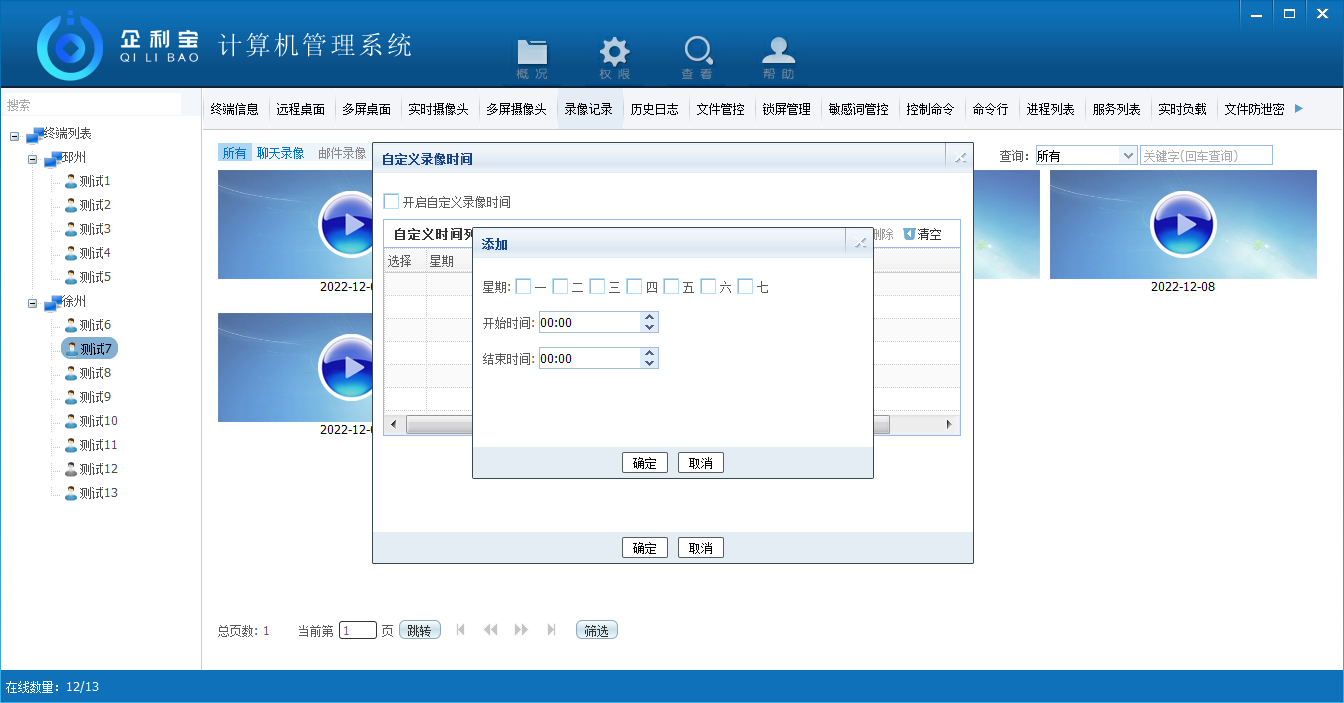The image size is (1344, 703).
Task: Open the 文件管控 tab
Action: click(720, 110)
